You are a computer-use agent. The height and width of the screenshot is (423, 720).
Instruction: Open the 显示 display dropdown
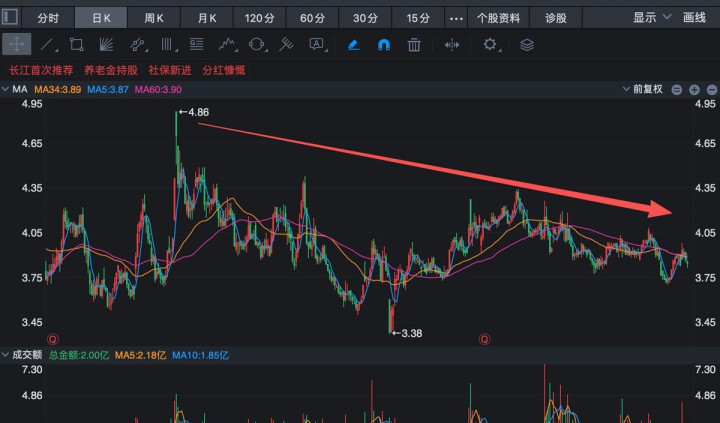pos(650,18)
